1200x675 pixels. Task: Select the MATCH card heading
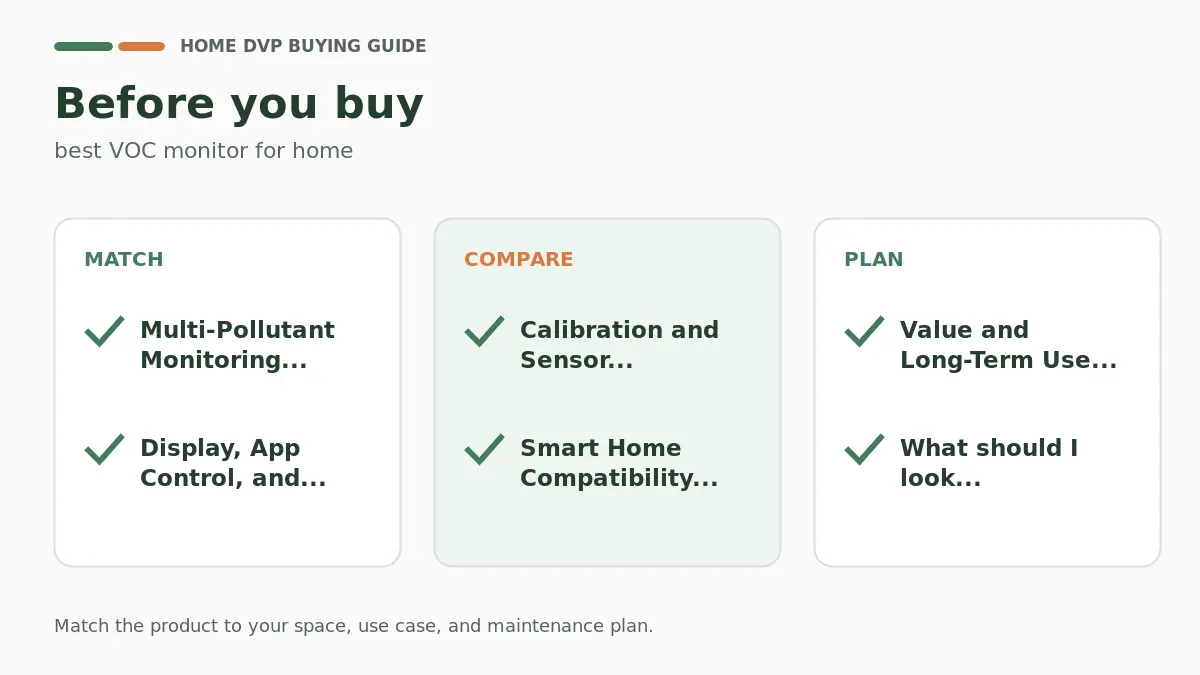124,260
